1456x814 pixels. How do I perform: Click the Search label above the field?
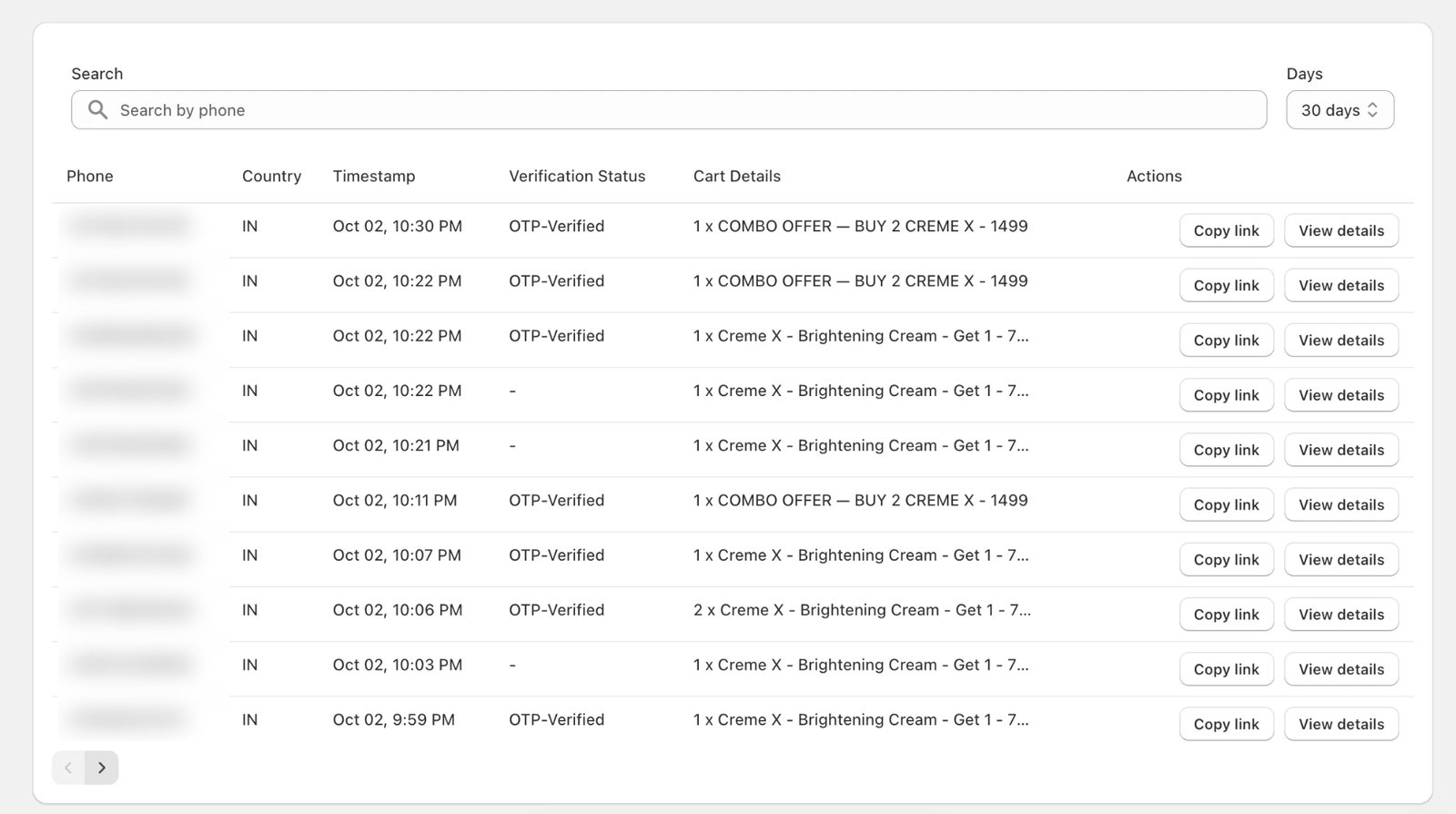pyautogui.click(x=97, y=74)
